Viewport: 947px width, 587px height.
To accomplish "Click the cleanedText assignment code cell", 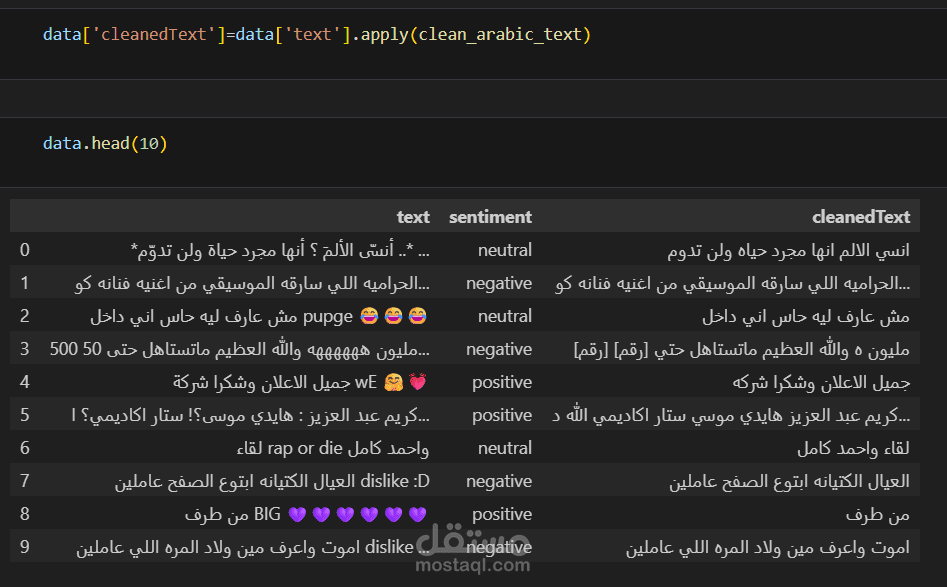I will point(474,43).
